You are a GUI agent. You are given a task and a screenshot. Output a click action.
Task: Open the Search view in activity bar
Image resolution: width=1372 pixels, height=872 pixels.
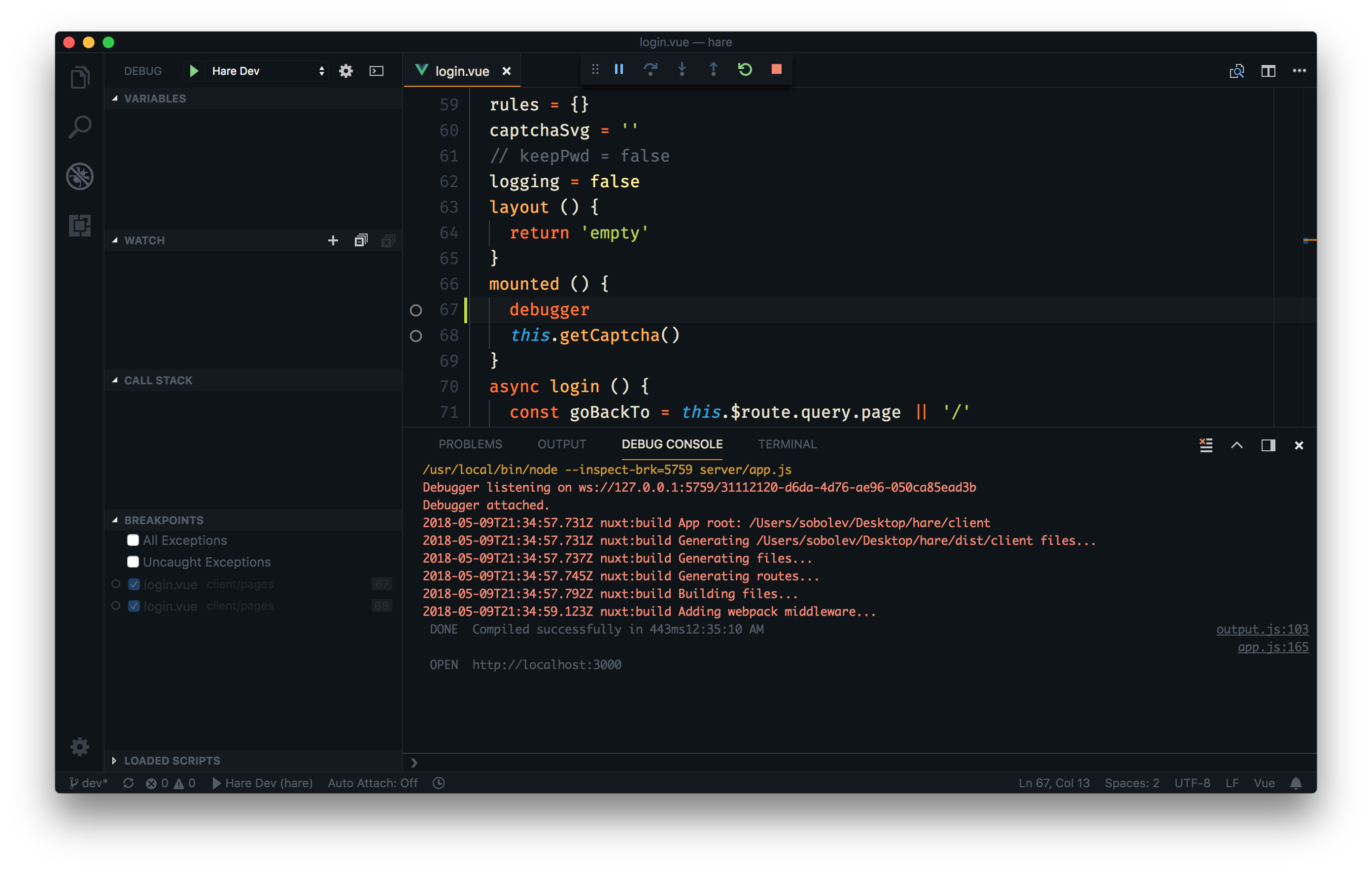pos(80,127)
